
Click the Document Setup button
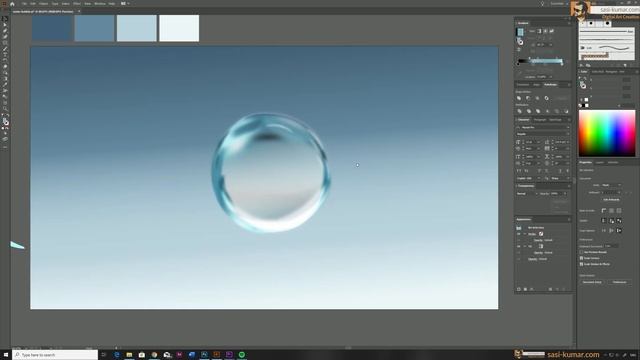(x=592, y=282)
